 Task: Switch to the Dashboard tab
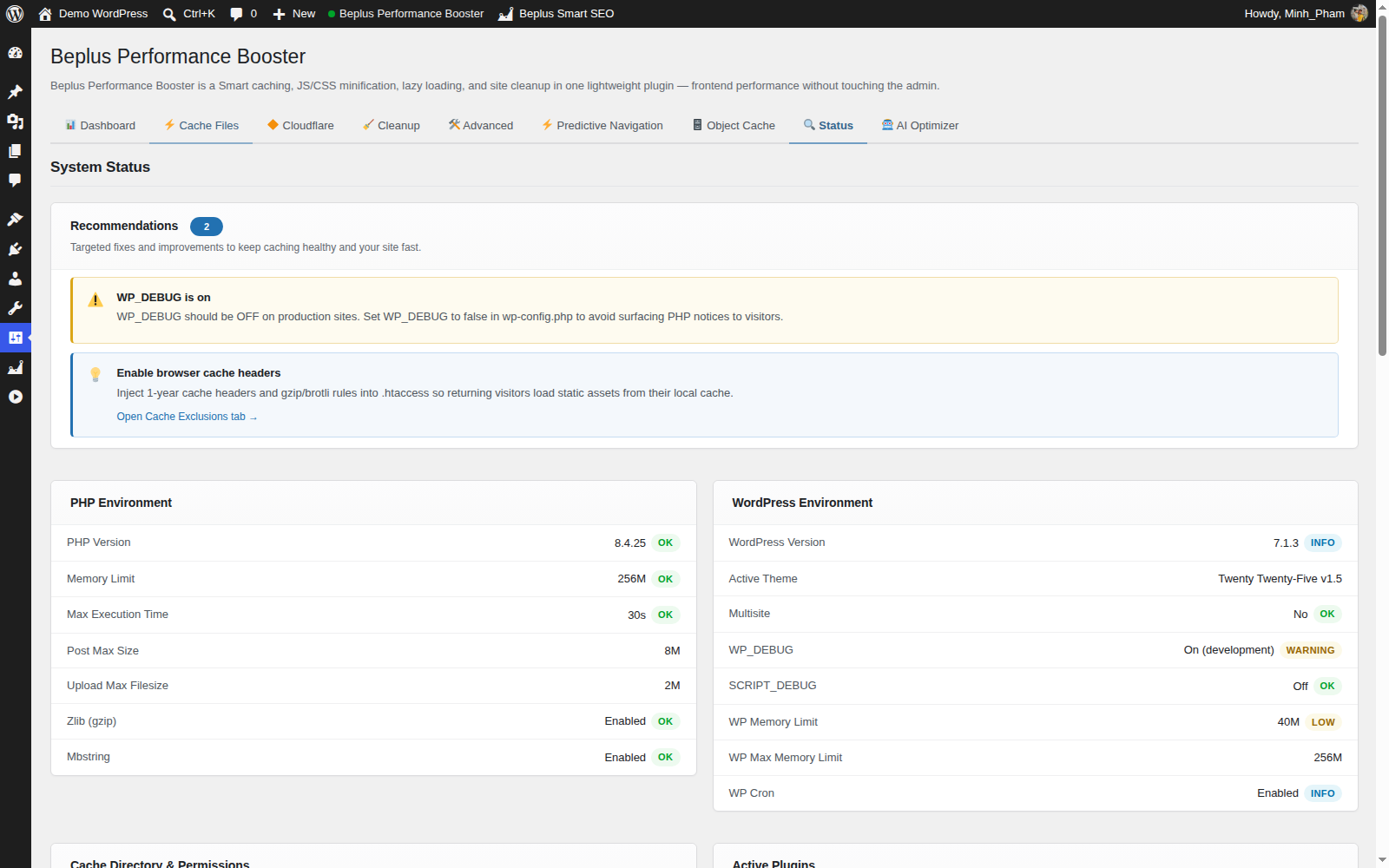[101, 126]
